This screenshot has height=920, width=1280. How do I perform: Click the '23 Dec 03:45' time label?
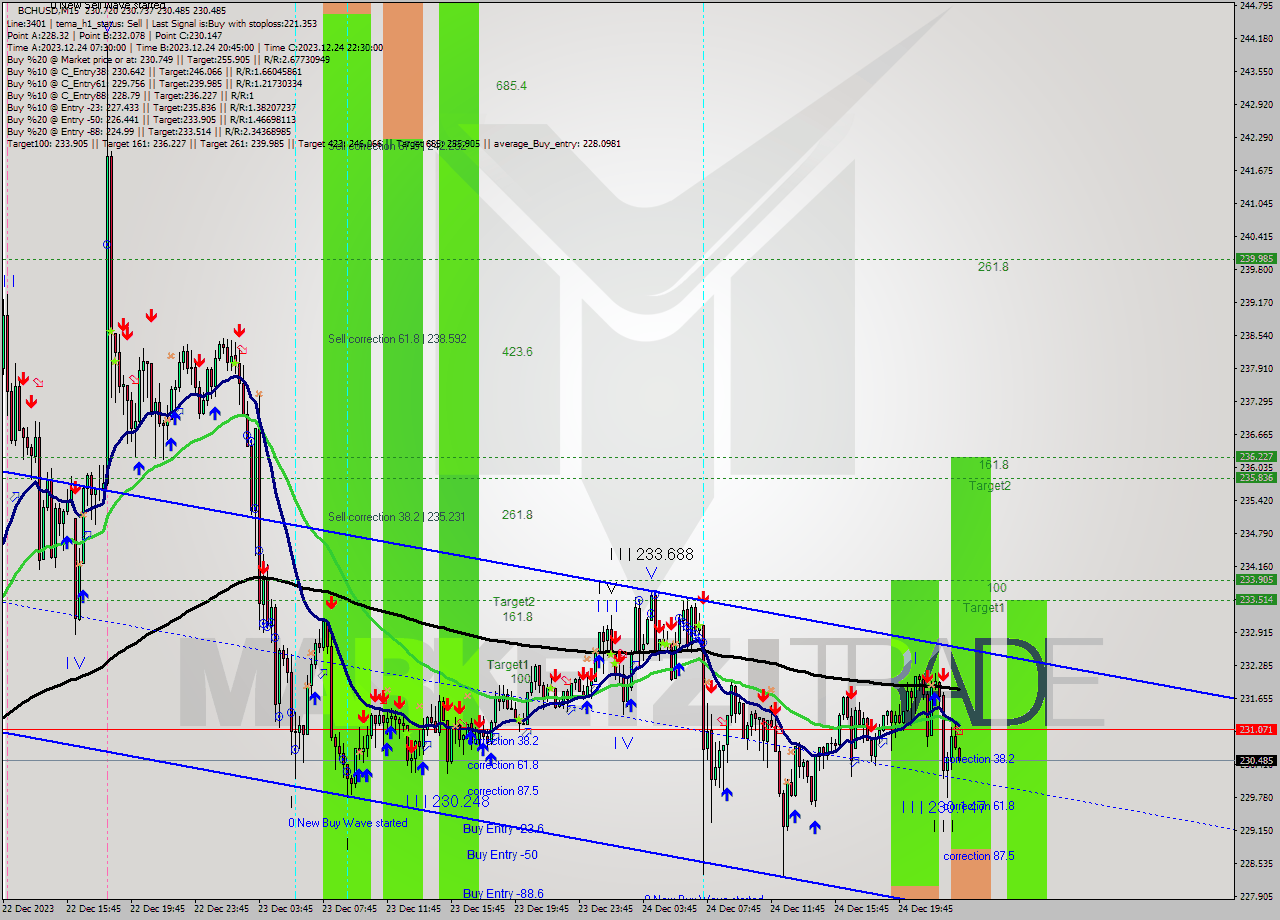click(285, 909)
